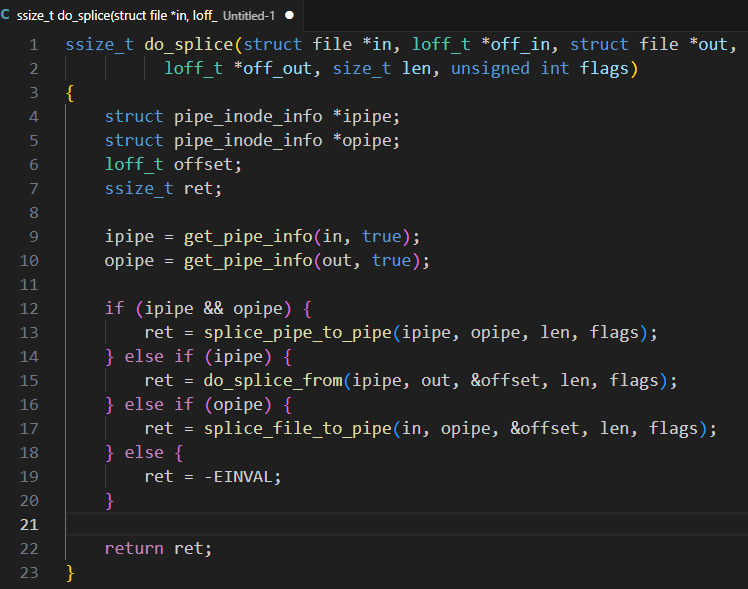
Task: Click 'ssize_t' type on line 7
Action: click(139, 189)
